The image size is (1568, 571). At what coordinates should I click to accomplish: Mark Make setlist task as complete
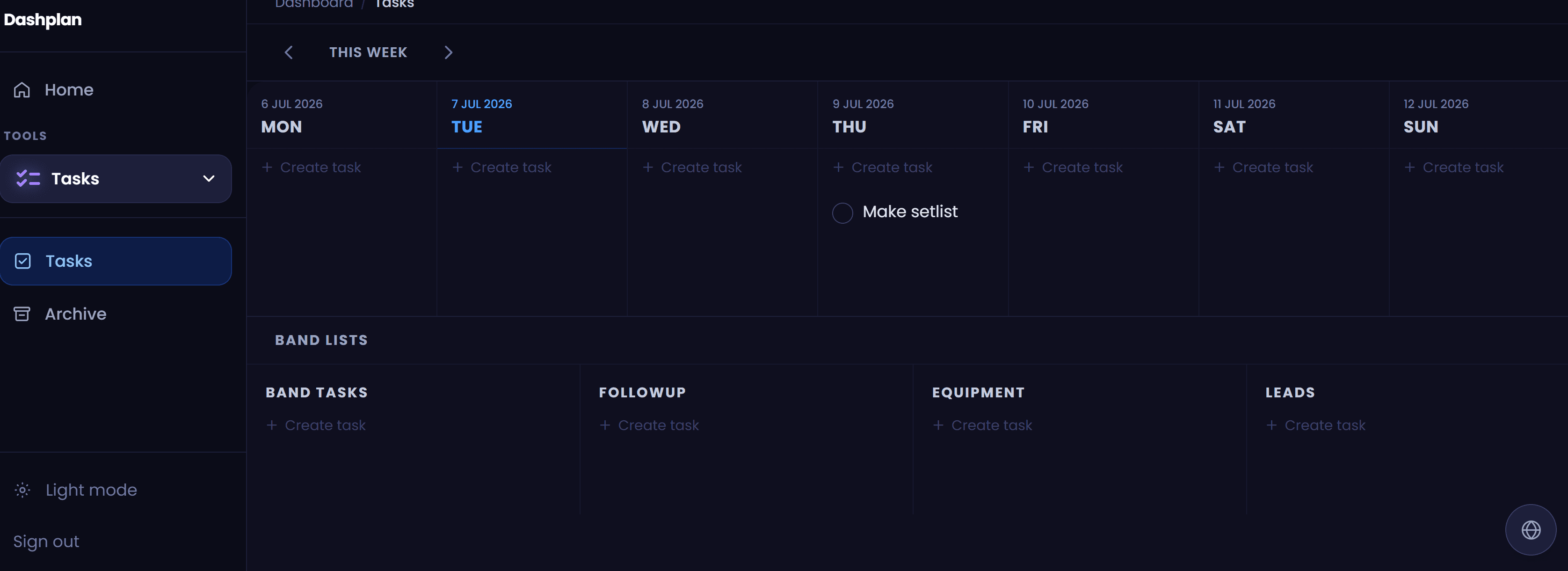[842, 212]
